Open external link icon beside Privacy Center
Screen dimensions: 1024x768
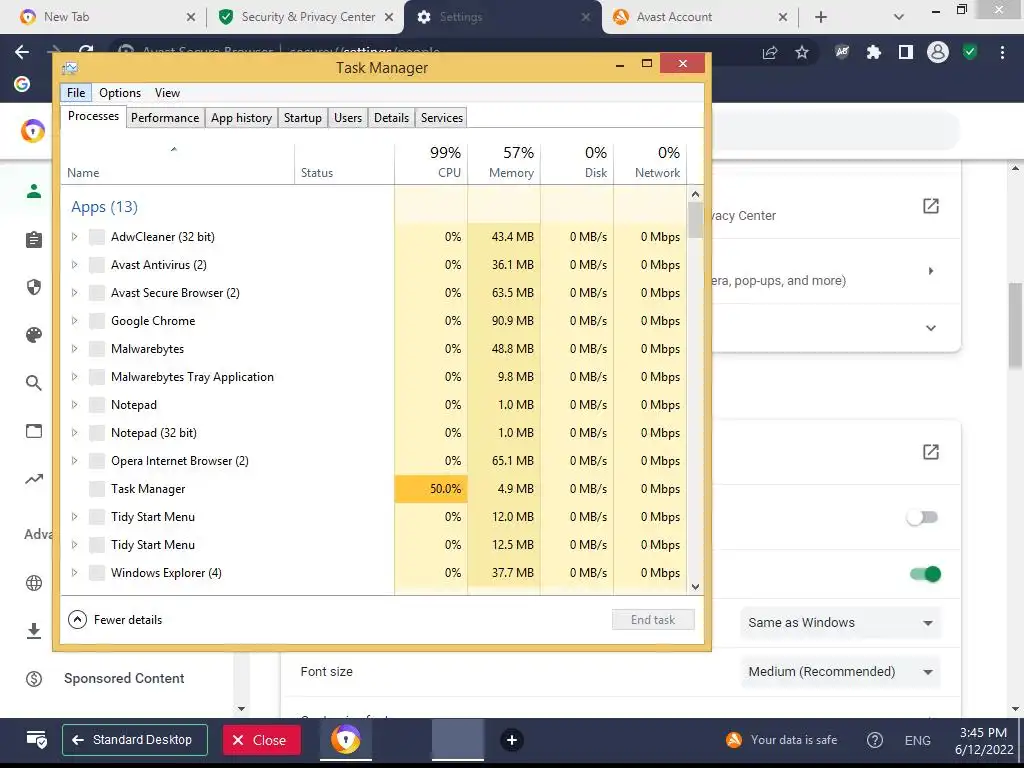tap(931, 206)
